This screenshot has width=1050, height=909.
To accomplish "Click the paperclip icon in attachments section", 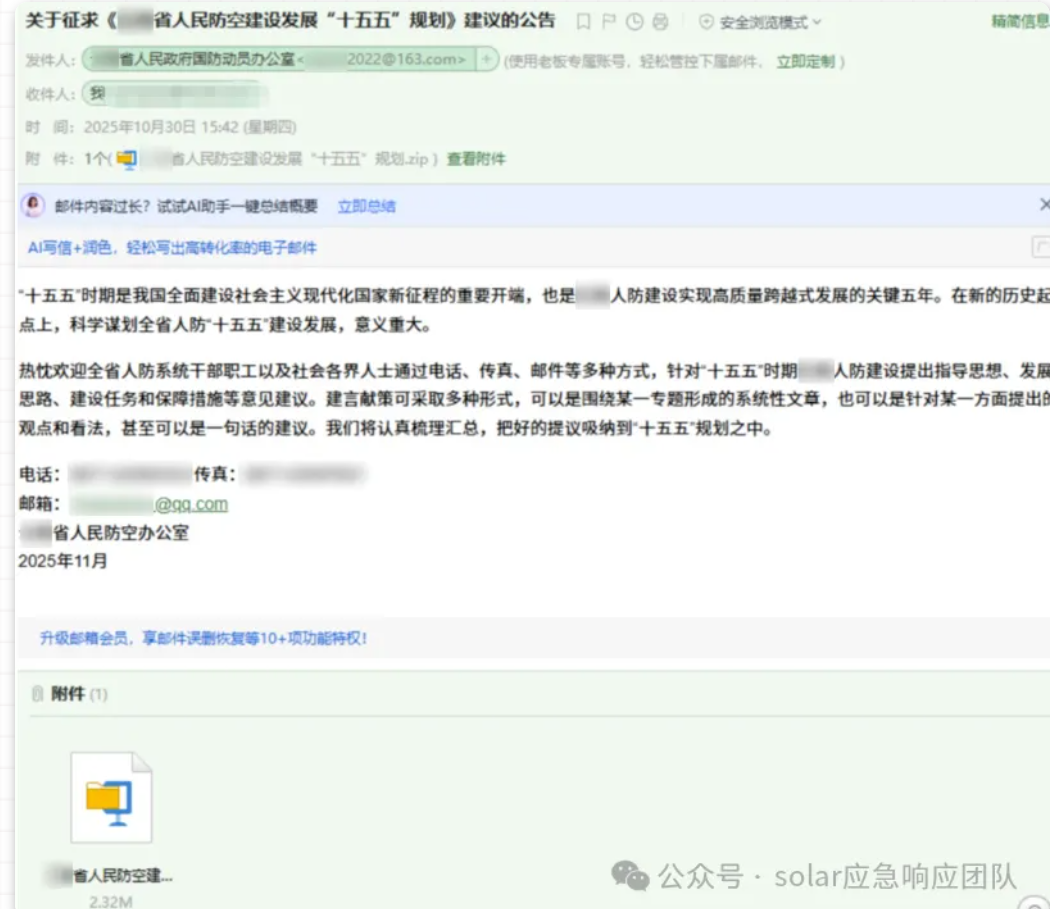I will [38, 694].
